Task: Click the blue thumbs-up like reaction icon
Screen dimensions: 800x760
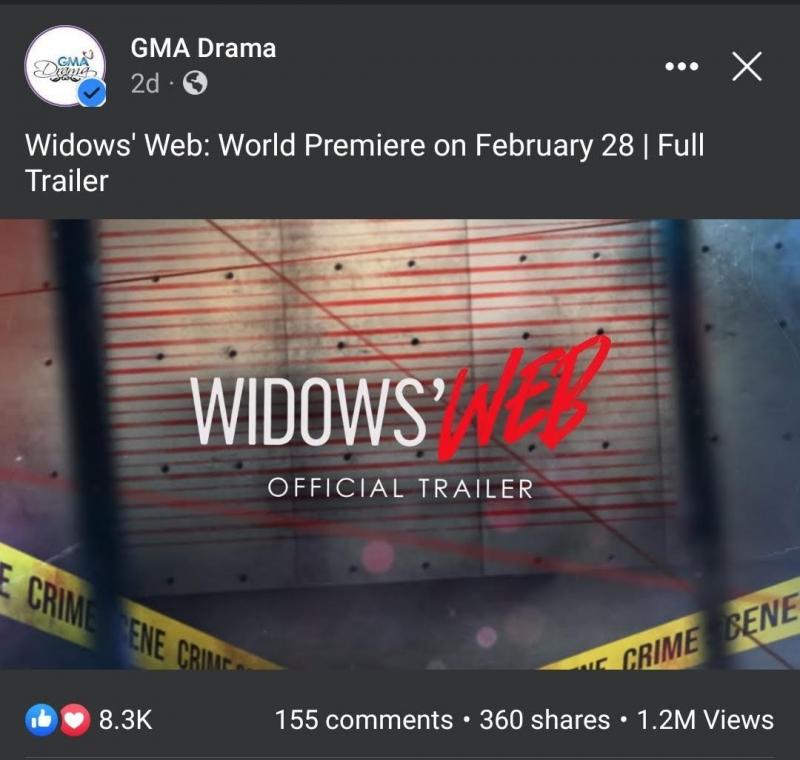Action: pos(41,720)
